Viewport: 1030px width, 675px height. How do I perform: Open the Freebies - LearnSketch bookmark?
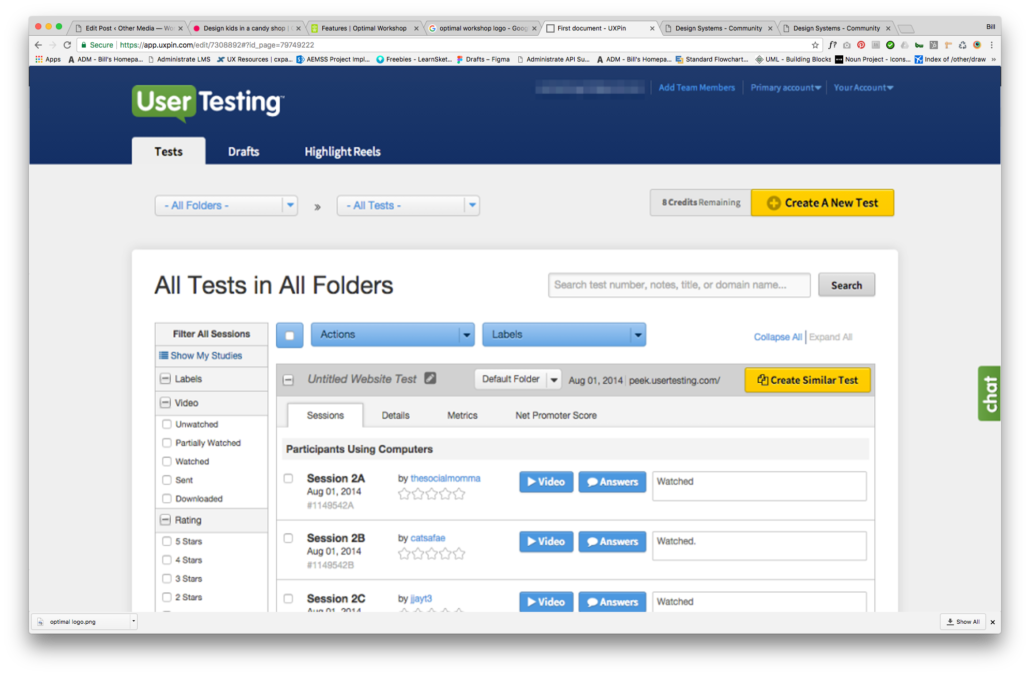414,59
